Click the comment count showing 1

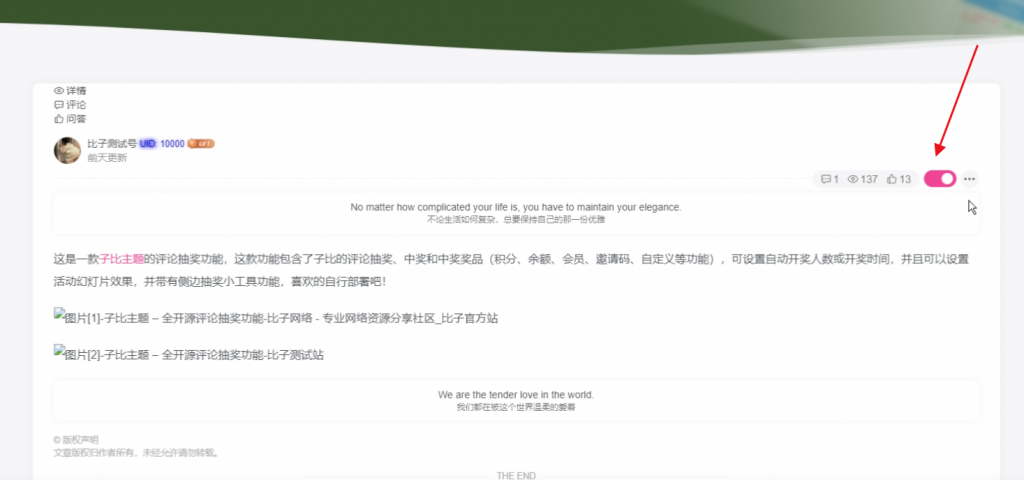(x=829, y=179)
